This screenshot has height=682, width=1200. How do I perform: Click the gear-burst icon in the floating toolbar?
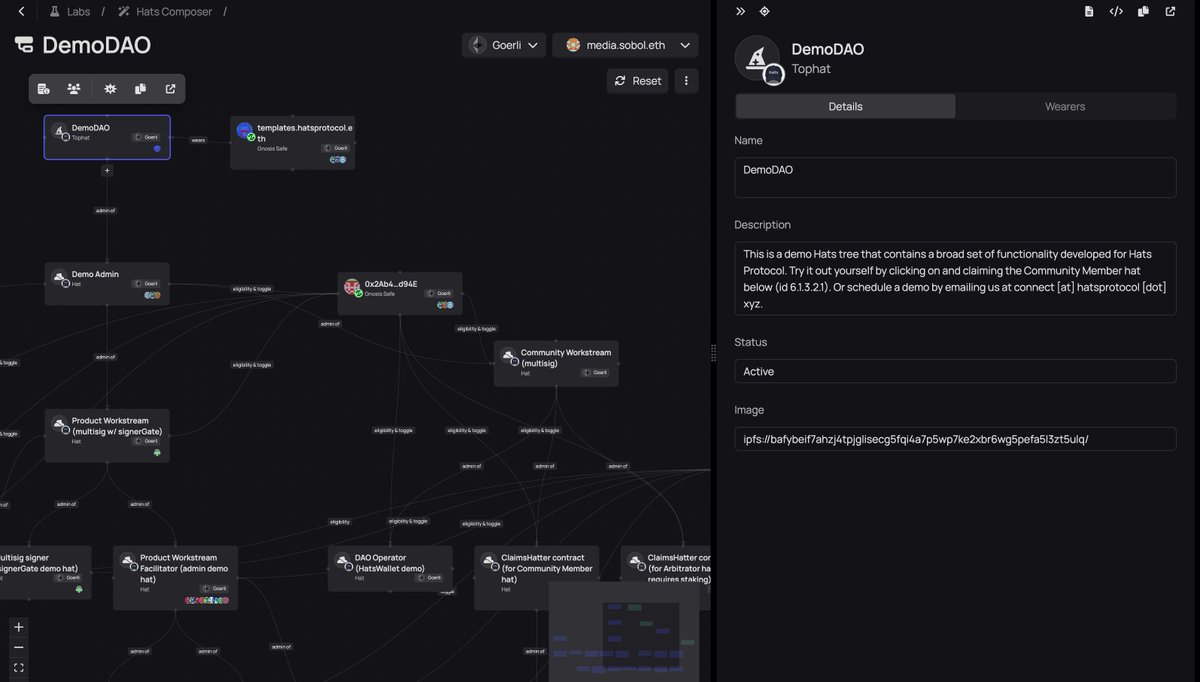pos(110,89)
